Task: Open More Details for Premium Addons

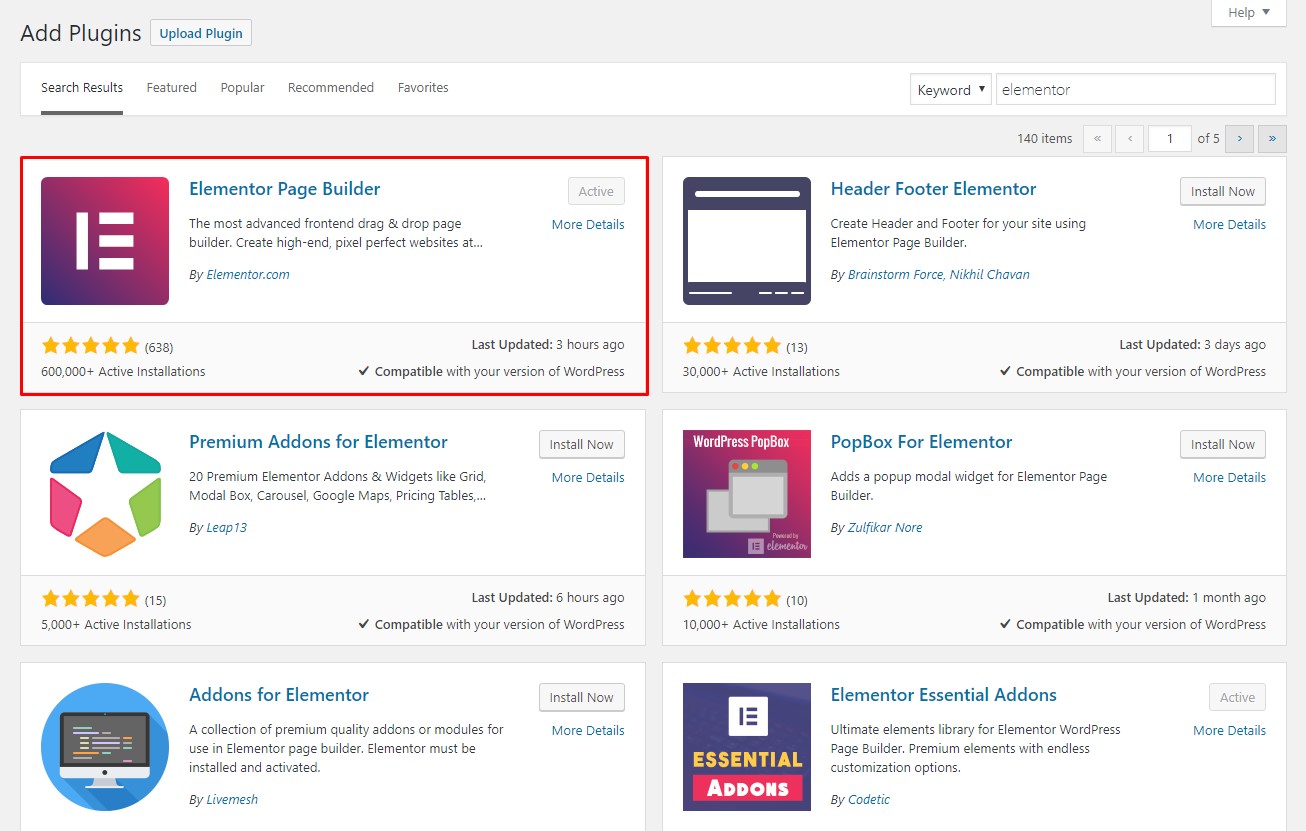Action: (587, 477)
